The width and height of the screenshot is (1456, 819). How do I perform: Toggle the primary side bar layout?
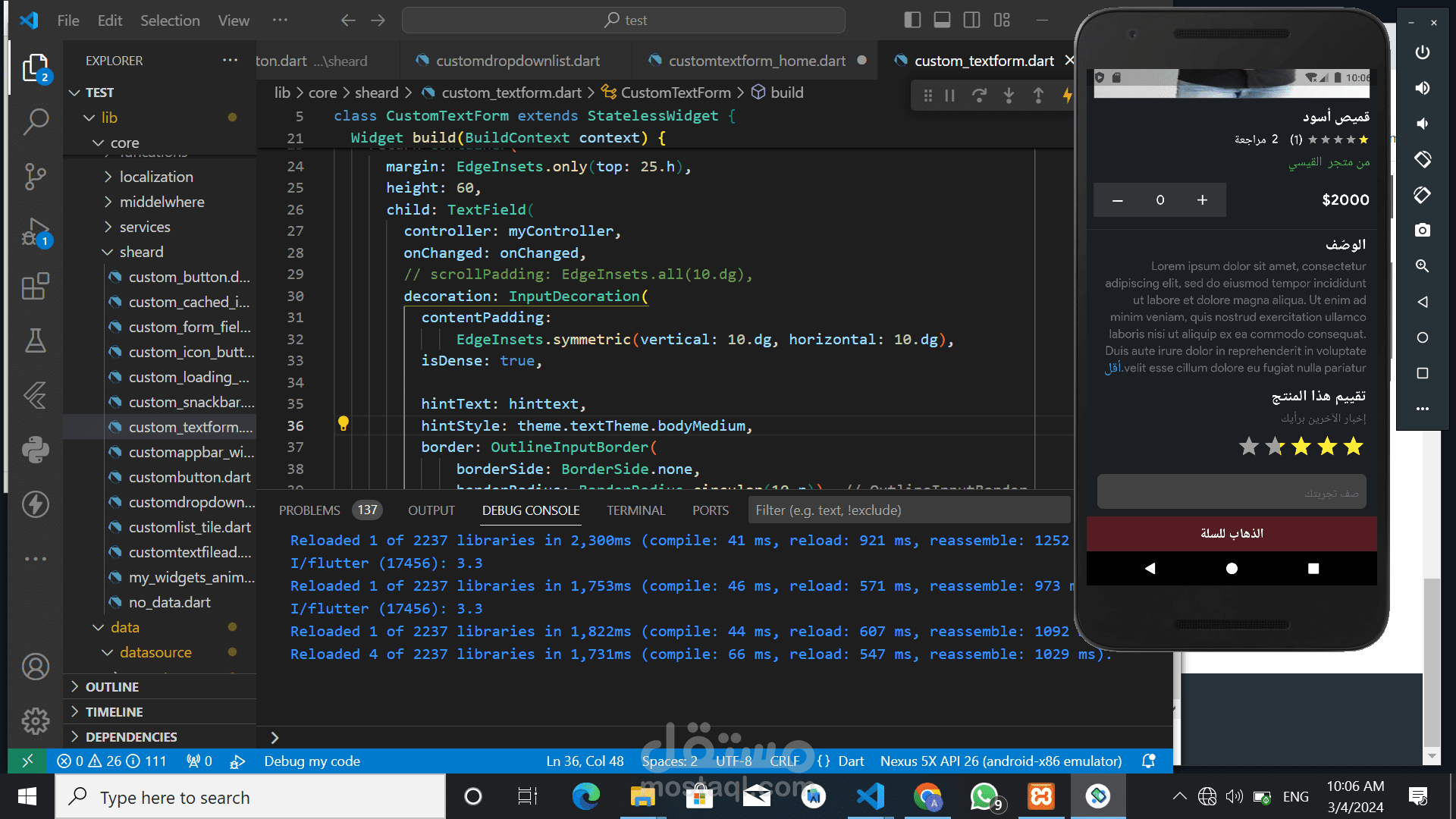coord(912,20)
